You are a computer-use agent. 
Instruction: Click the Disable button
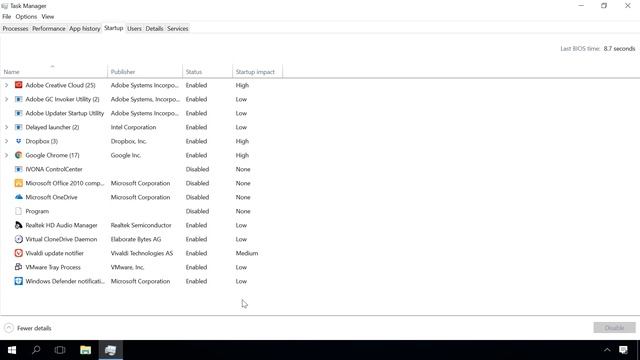point(614,328)
